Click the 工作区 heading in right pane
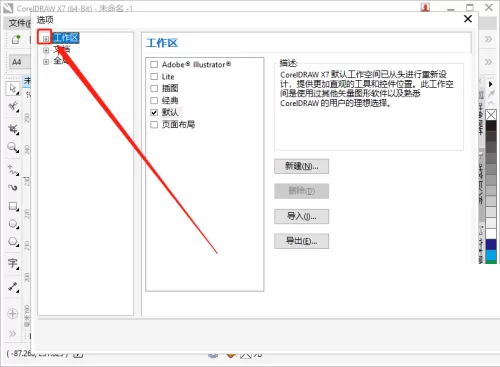This screenshot has width=500, height=367. [x=162, y=43]
